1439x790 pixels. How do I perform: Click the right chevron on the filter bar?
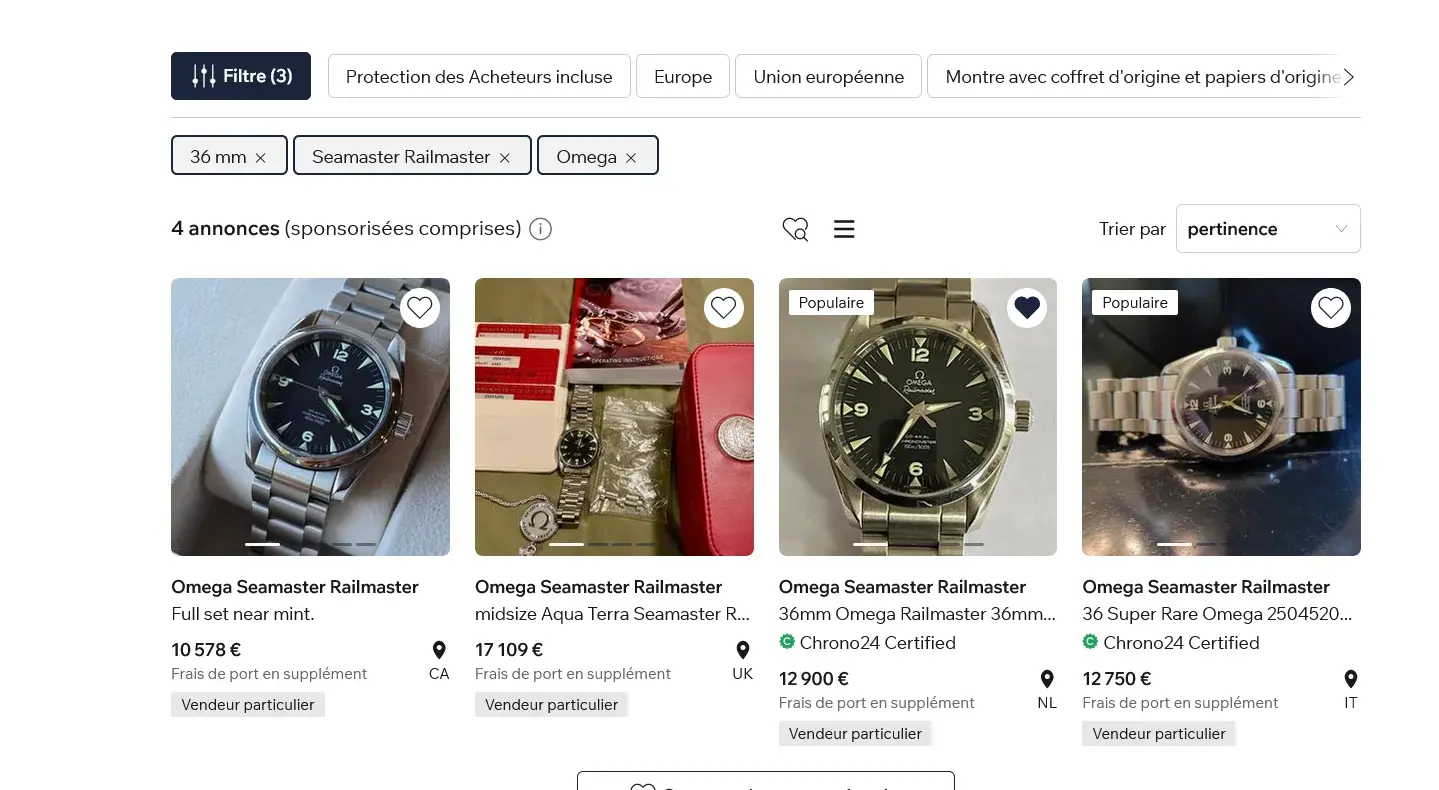click(1347, 76)
